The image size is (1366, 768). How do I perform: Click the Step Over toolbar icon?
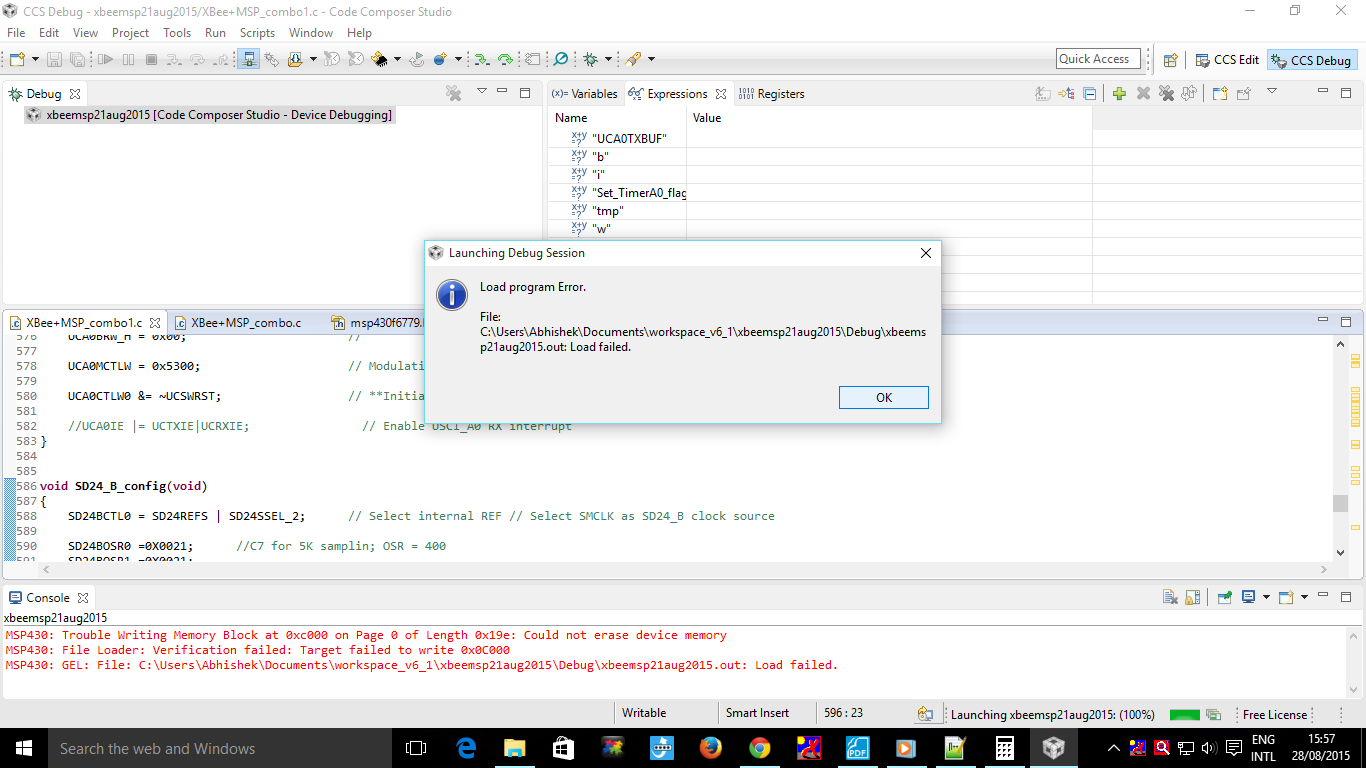tap(198, 60)
